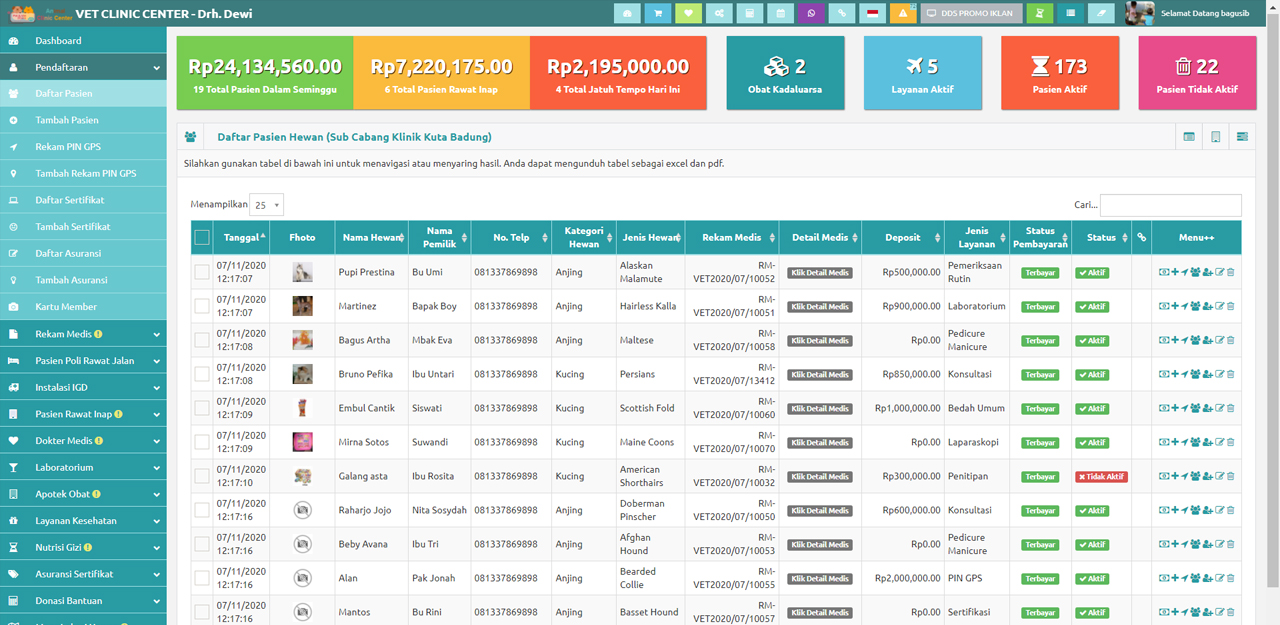The image size is (1280, 625).
Task: Click Klik Detail Medis button for Martinez
Action: coord(819,306)
